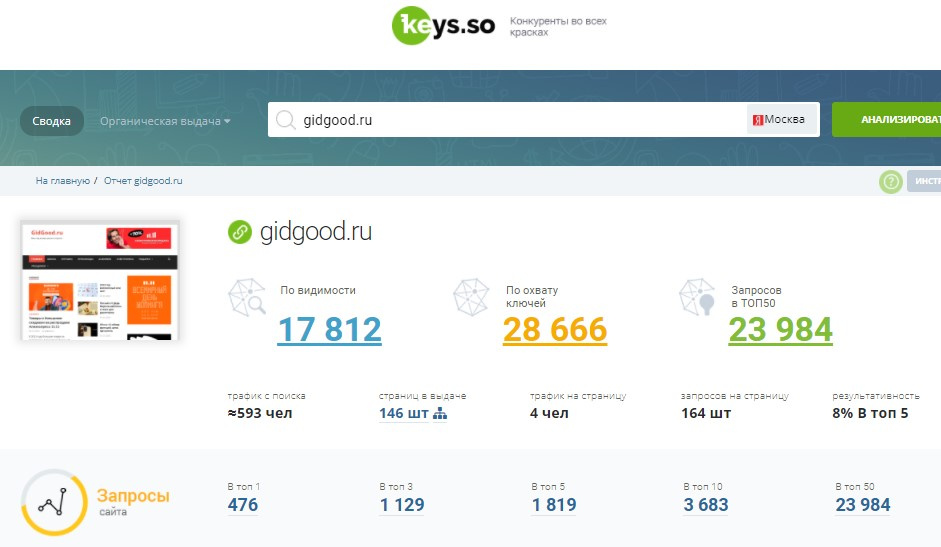The width and height of the screenshot is (941, 547).
Task: Click the gray Инстр button at right edge
Action: click(x=924, y=181)
